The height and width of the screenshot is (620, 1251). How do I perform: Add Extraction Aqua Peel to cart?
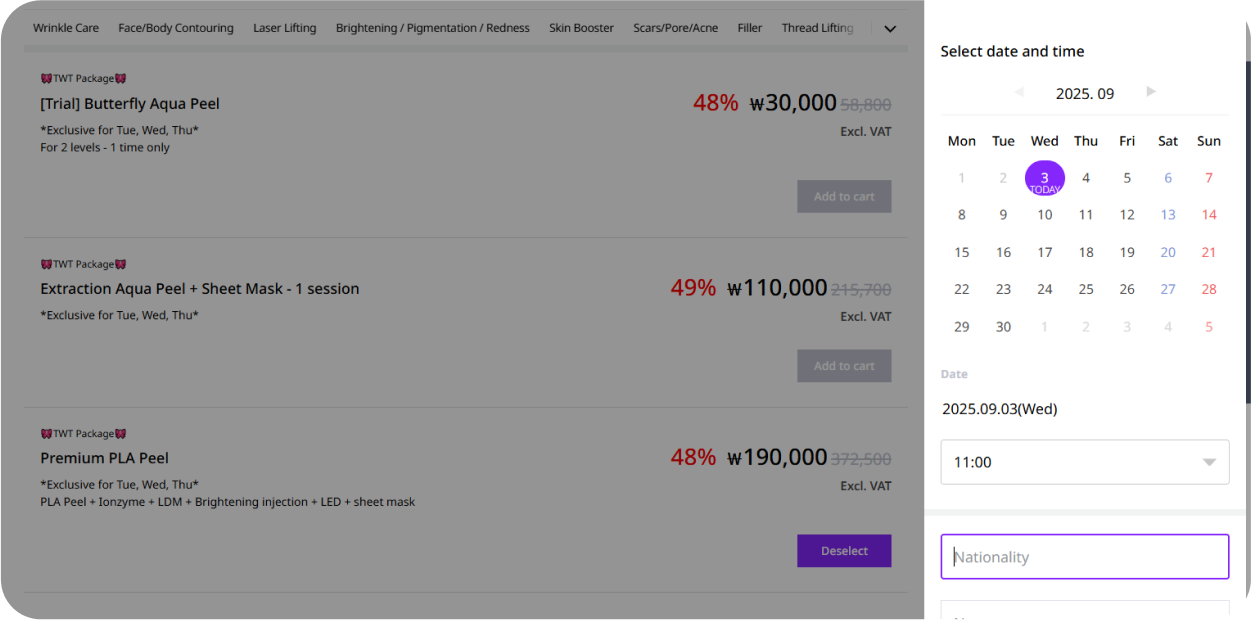[x=844, y=366]
